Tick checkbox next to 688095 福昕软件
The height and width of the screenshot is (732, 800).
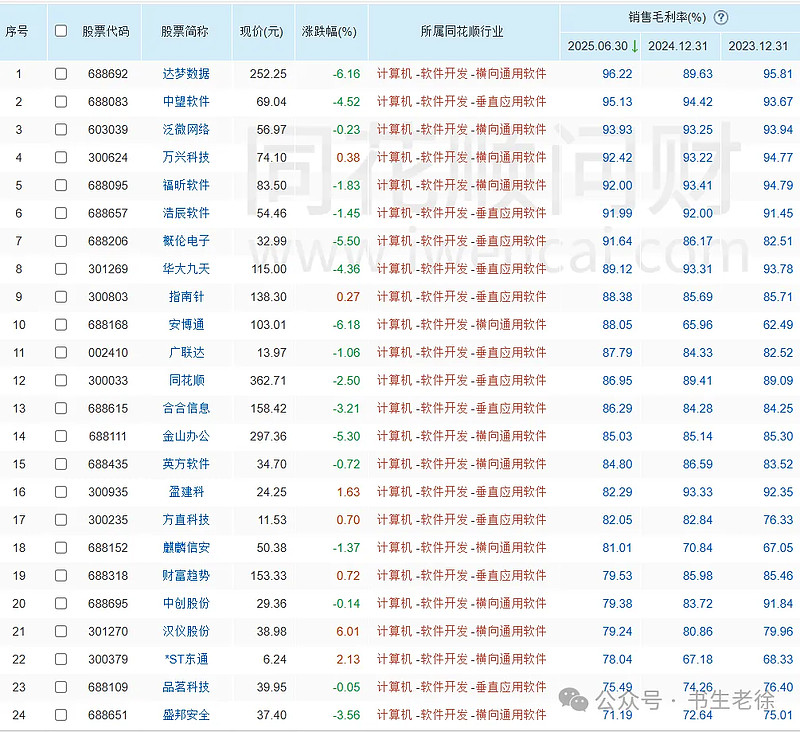61,185
